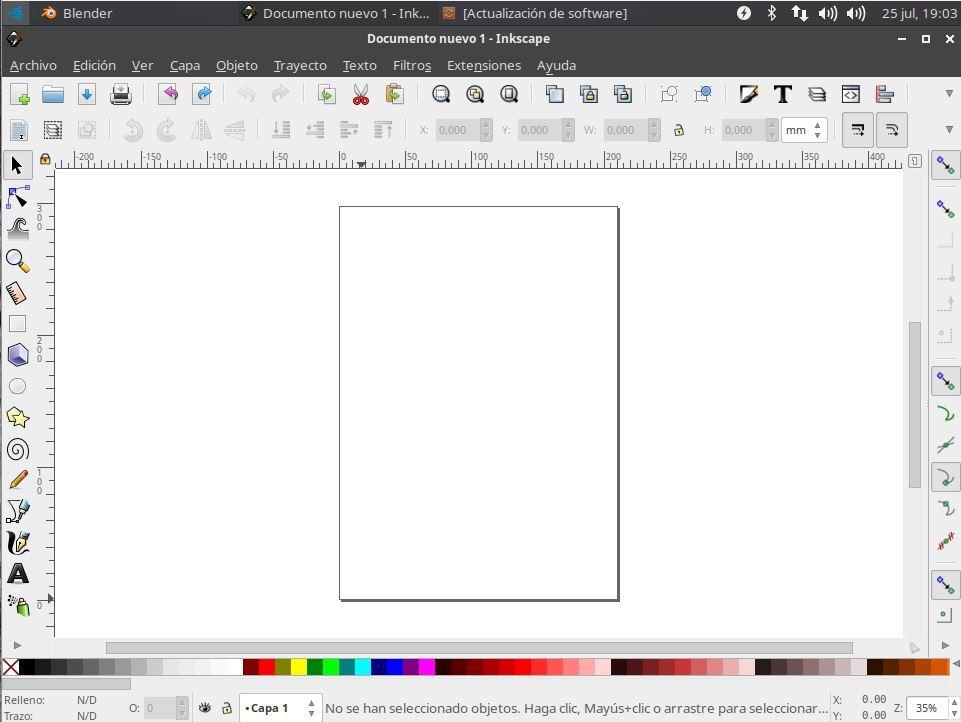Screen dimensions: 961x722
Task: Open the Fill and Stroke dialog
Action: point(748,94)
